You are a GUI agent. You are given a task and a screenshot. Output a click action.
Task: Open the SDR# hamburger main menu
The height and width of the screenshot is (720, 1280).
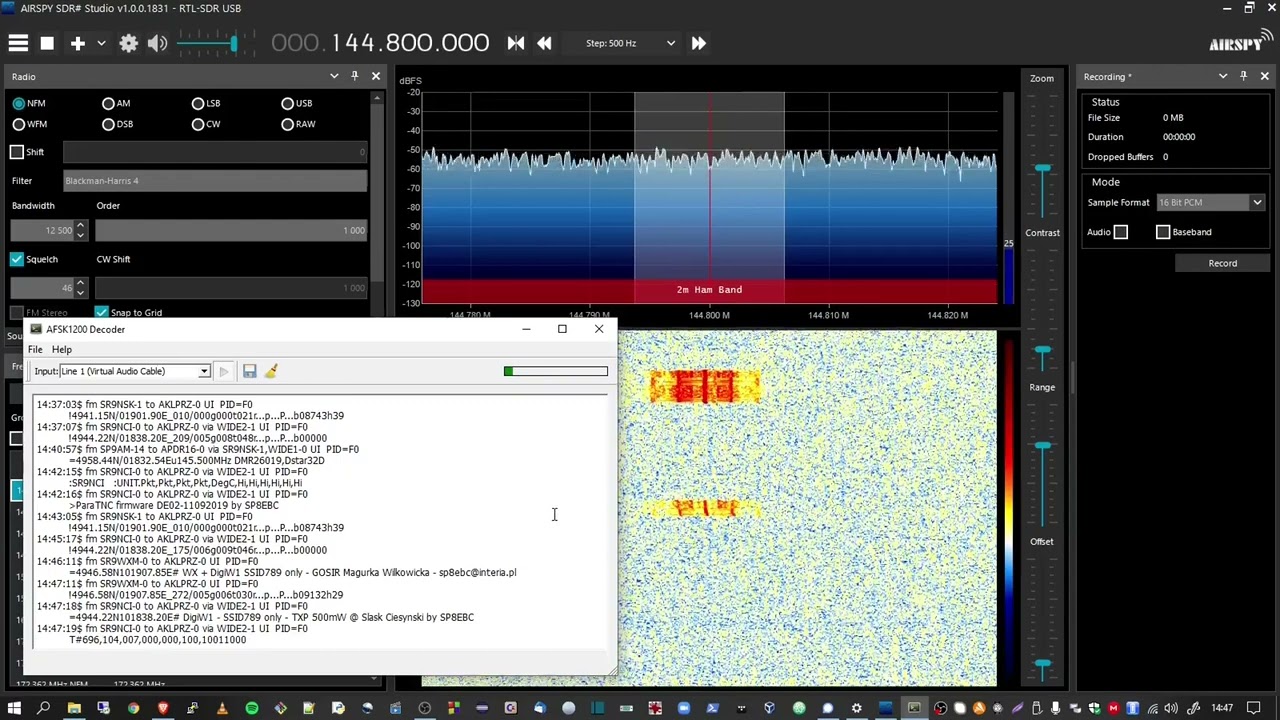point(18,43)
